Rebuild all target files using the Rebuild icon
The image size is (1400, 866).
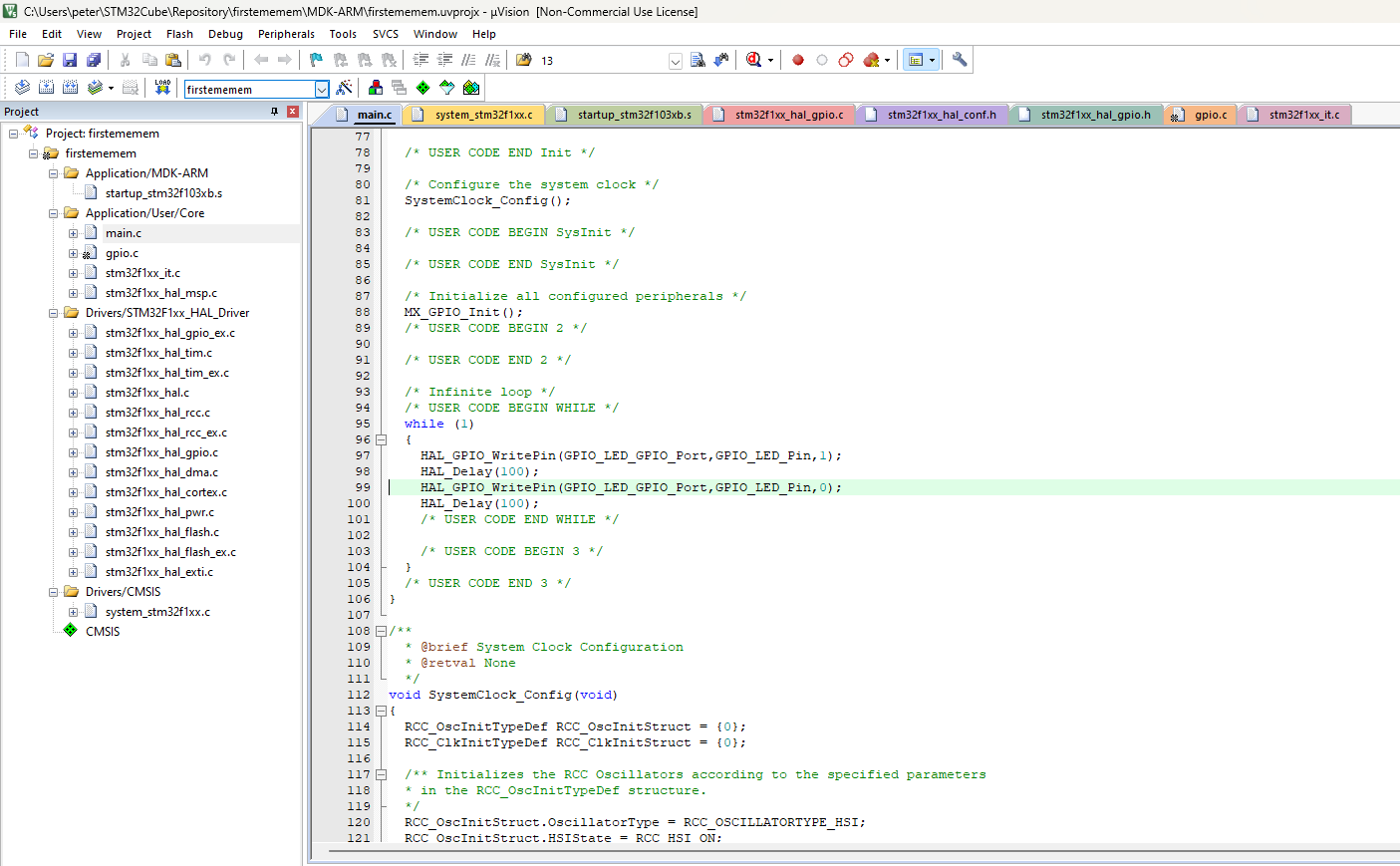(70, 88)
